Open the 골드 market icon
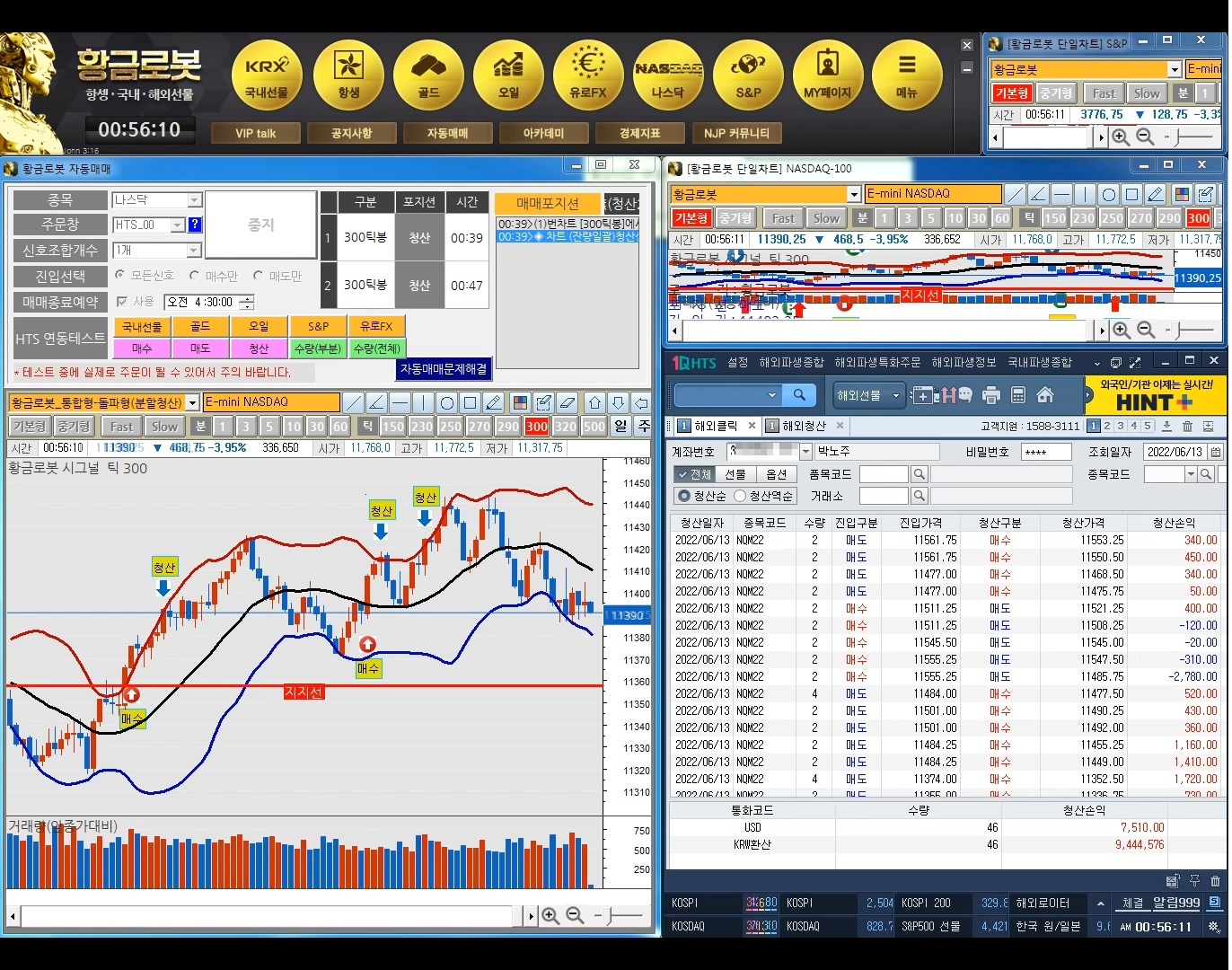Image resolution: width=1232 pixels, height=970 pixels. pos(428,75)
